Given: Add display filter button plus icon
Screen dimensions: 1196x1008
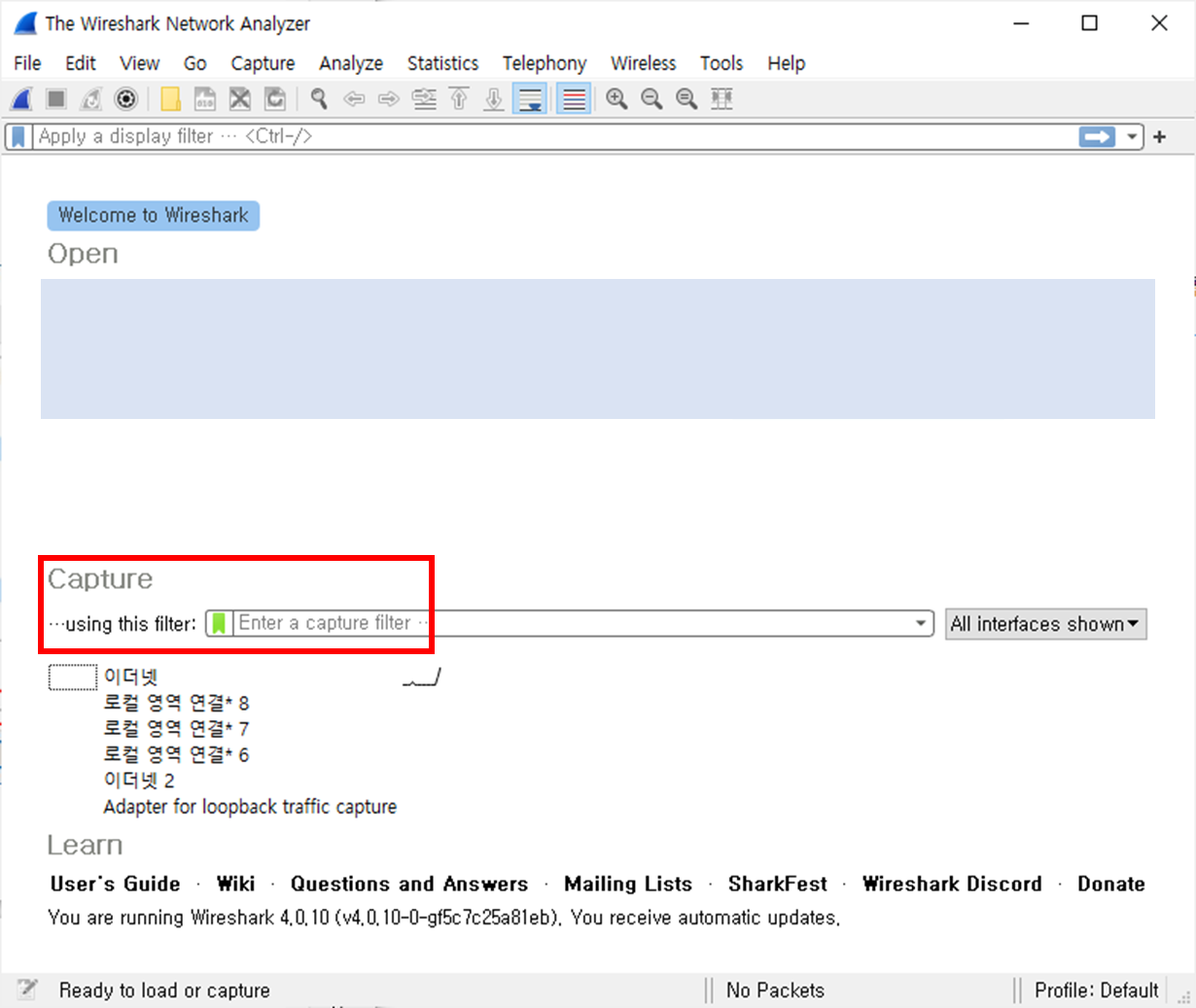Looking at the screenshot, I should coord(1159,137).
